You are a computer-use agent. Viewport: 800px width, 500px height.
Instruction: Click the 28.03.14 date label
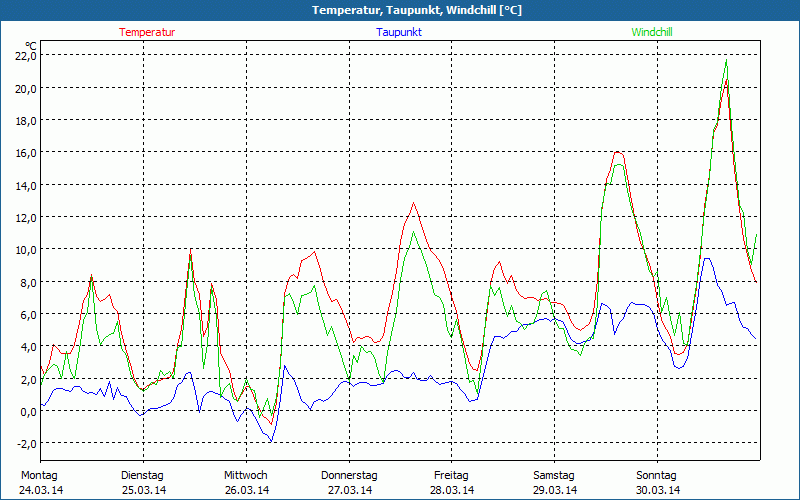click(x=453, y=490)
